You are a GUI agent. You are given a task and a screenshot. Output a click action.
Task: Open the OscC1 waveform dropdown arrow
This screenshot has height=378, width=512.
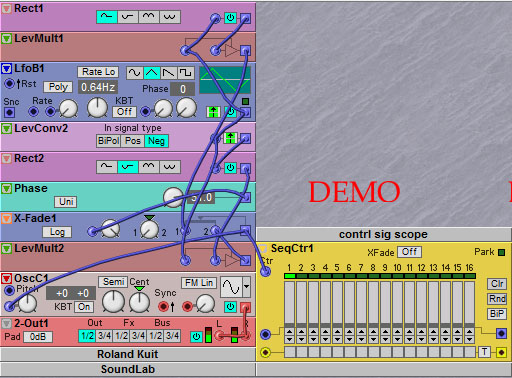click(246, 287)
